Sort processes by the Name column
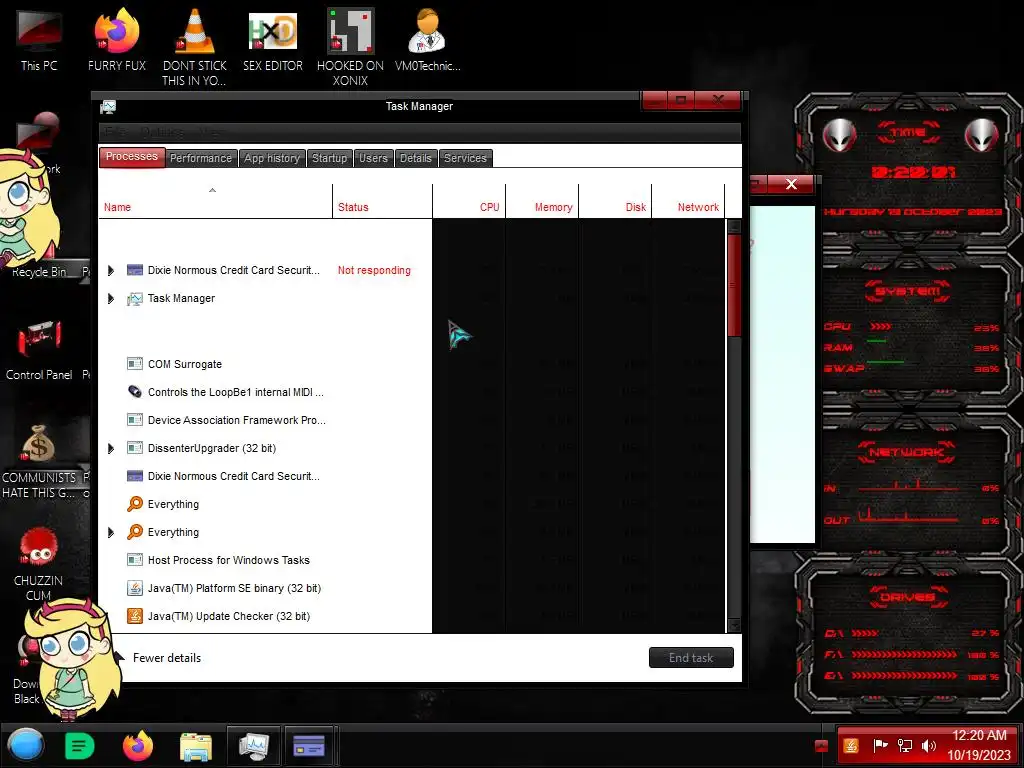 click(x=215, y=200)
